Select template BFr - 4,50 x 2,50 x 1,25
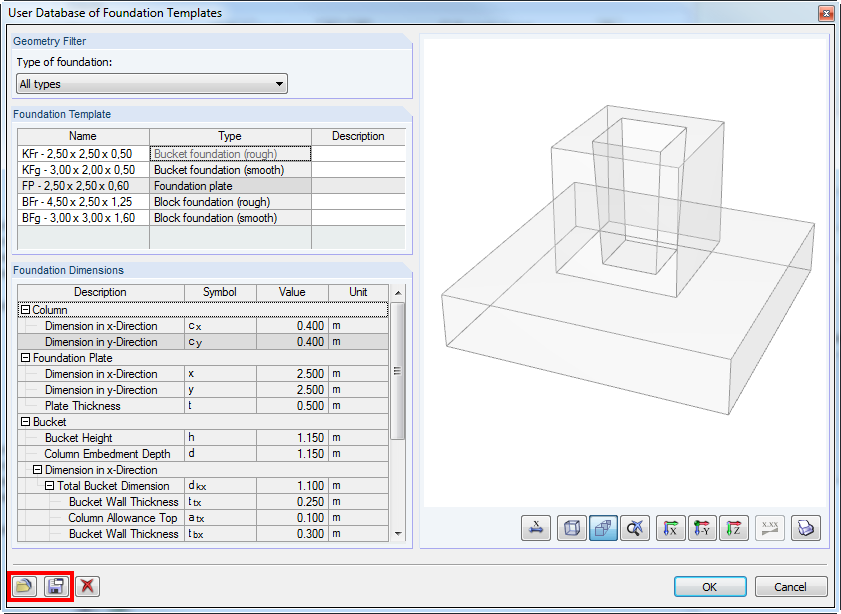The height and width of the screenshot is (614, 841). [x=83, y=202]
